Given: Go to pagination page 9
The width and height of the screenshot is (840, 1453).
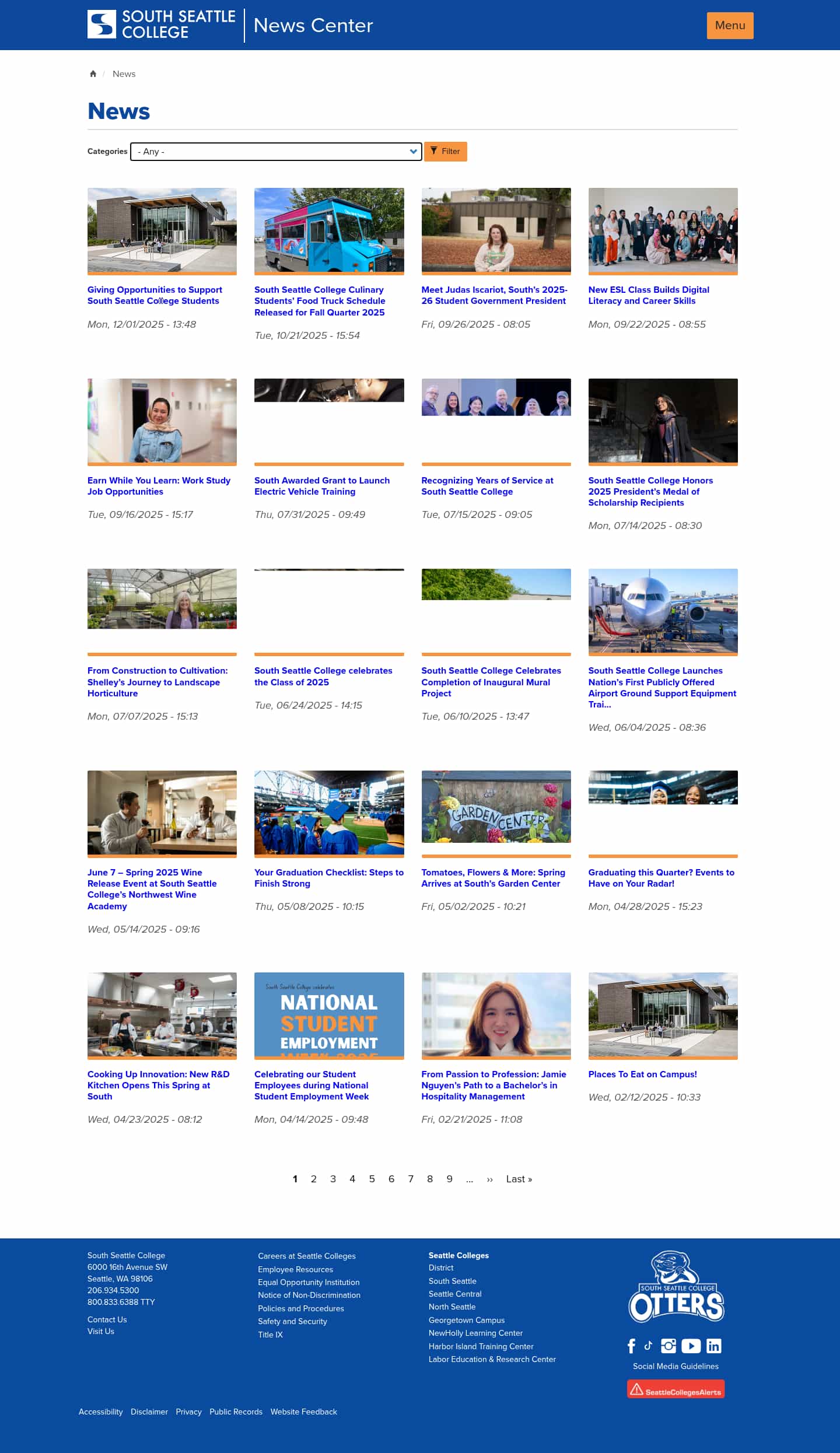Looking at the screenshot, I should [449, 1179].
